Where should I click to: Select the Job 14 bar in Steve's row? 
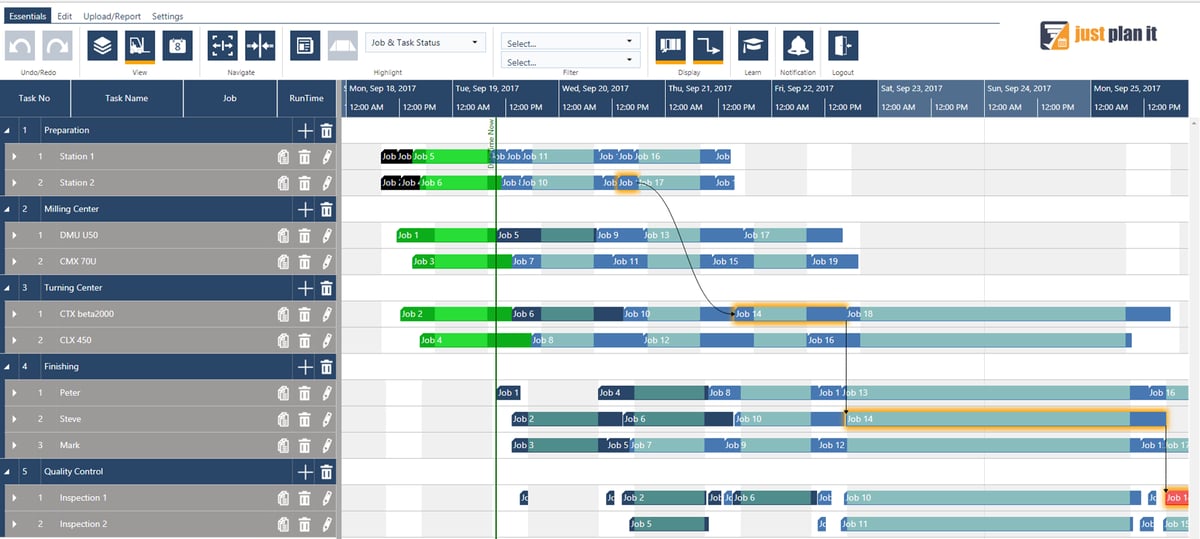[1005, 419]
